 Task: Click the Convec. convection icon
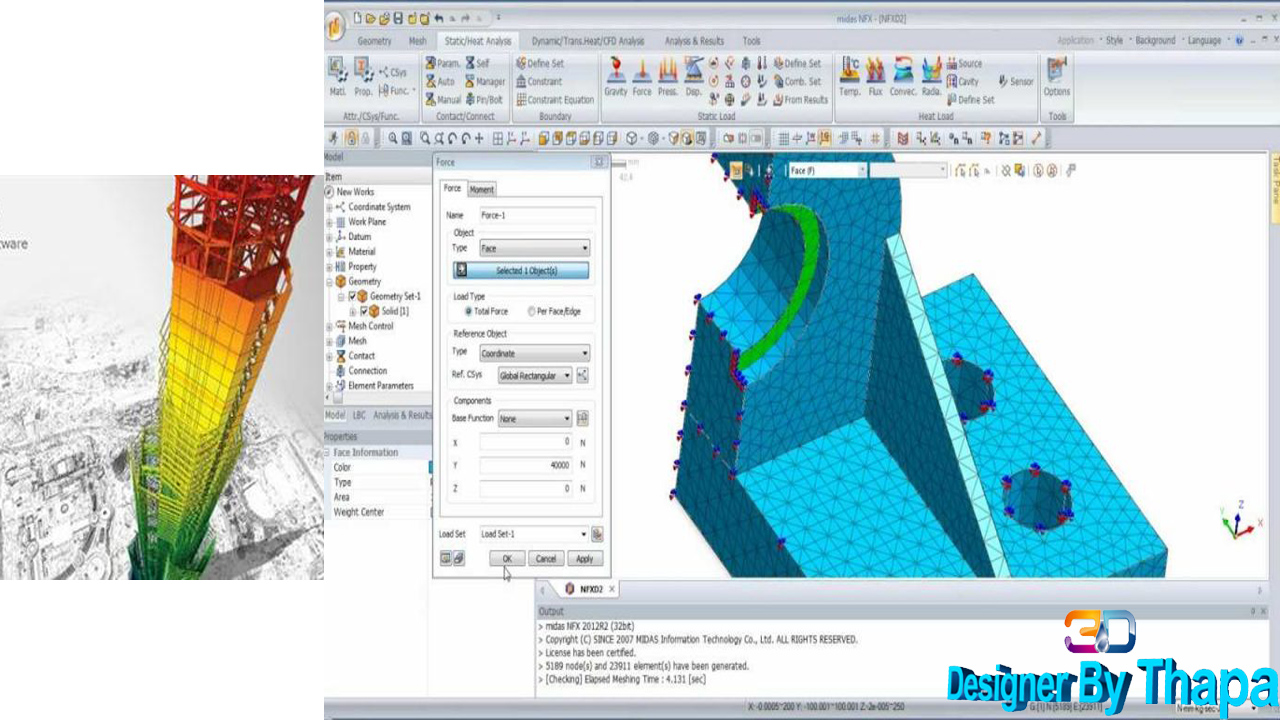pyautogui.click(x=903, y=78)
